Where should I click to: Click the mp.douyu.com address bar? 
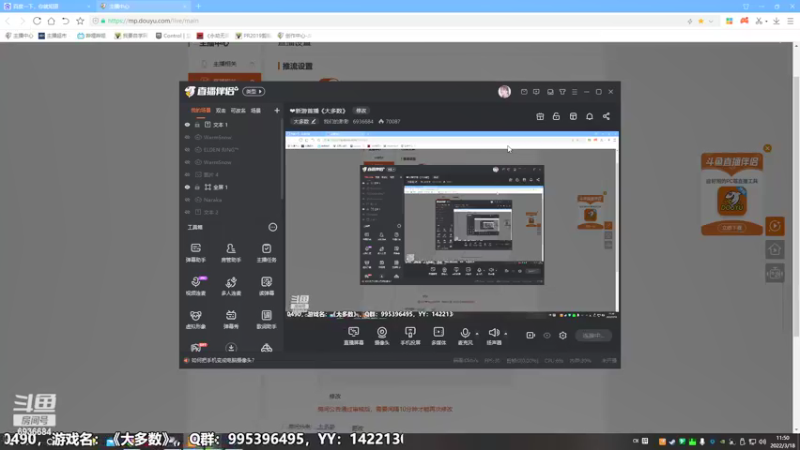coord(388,21)
